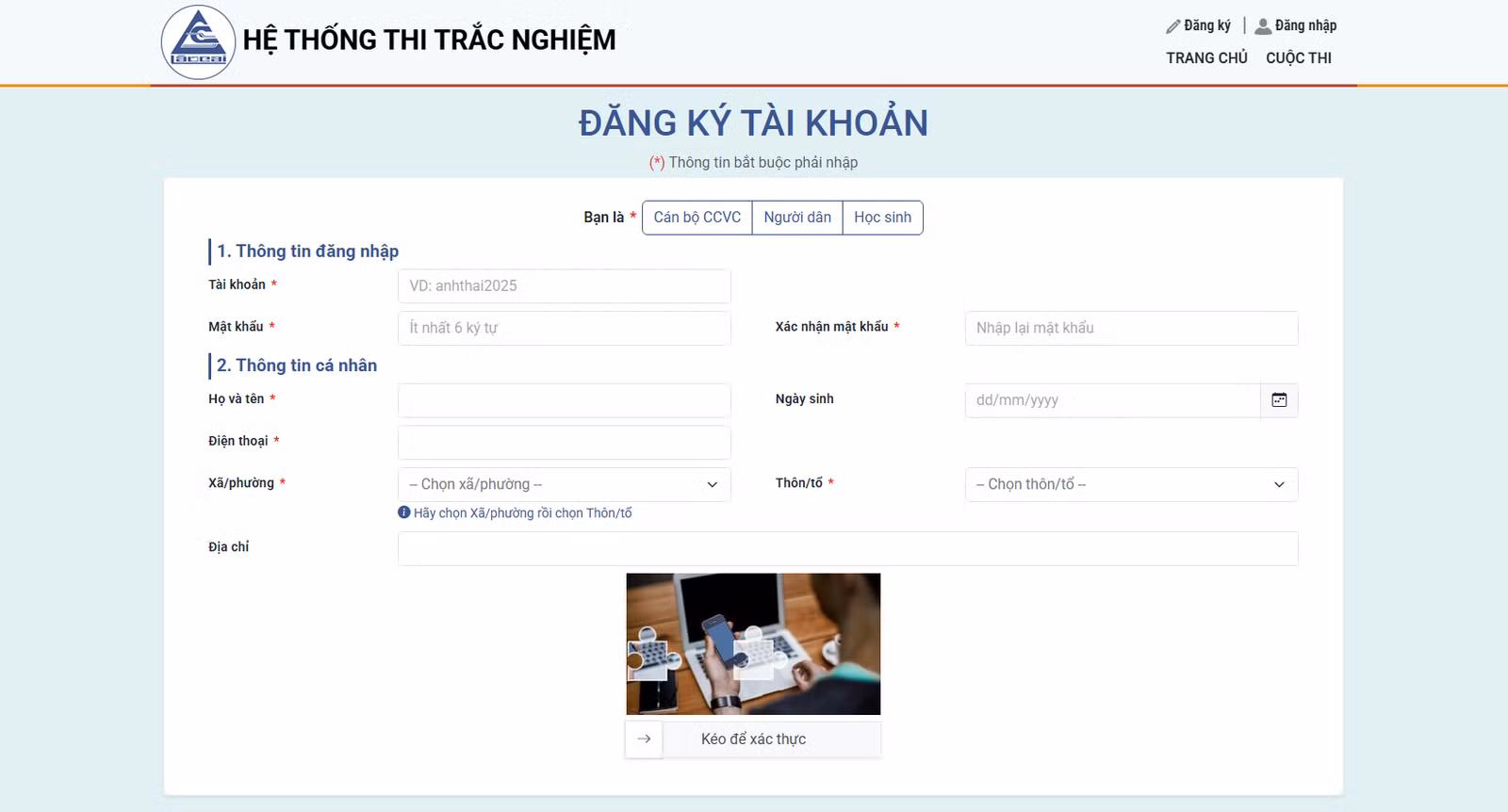Click the ĐĂNG KÝ TÀI KHOẢN page heading

tap(753, 123)
